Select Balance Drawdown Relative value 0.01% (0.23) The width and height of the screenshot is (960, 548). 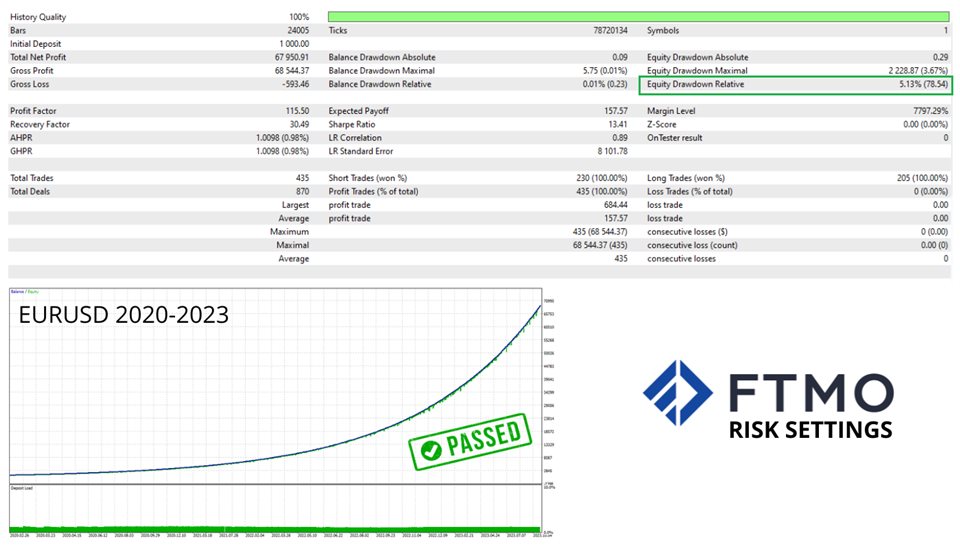click(605, 84)
